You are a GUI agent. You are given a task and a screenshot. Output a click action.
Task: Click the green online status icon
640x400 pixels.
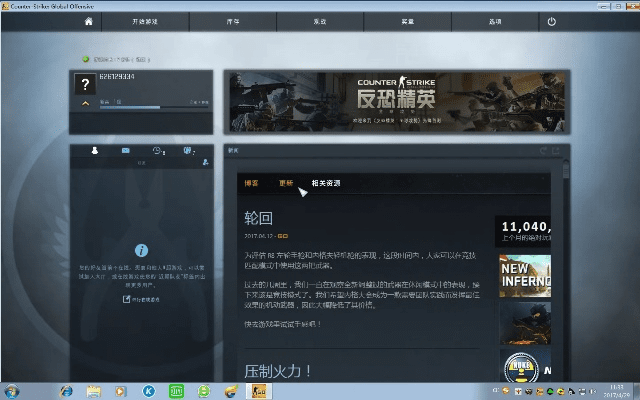coord(86,59)
